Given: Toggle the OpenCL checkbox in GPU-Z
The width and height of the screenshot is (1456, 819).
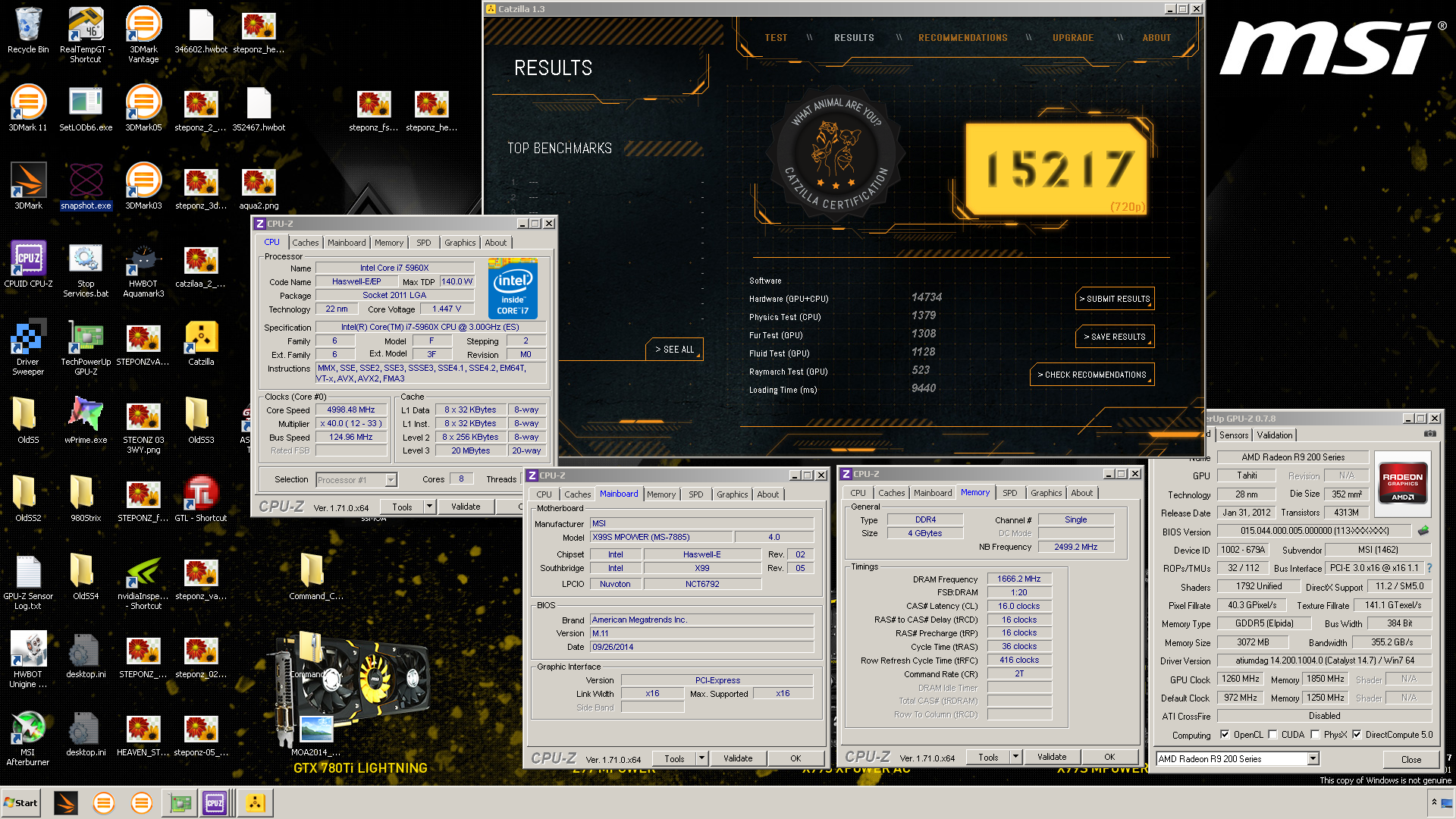Looking at the screenshot, I should [x=1225, y=734].
